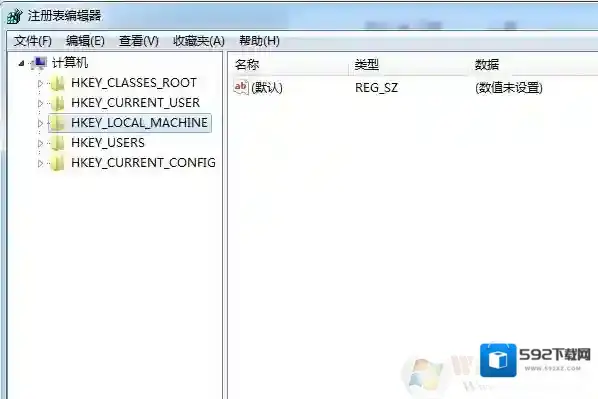
Task: Open the 文件(F) menu
Action: [x=33, y=41]
